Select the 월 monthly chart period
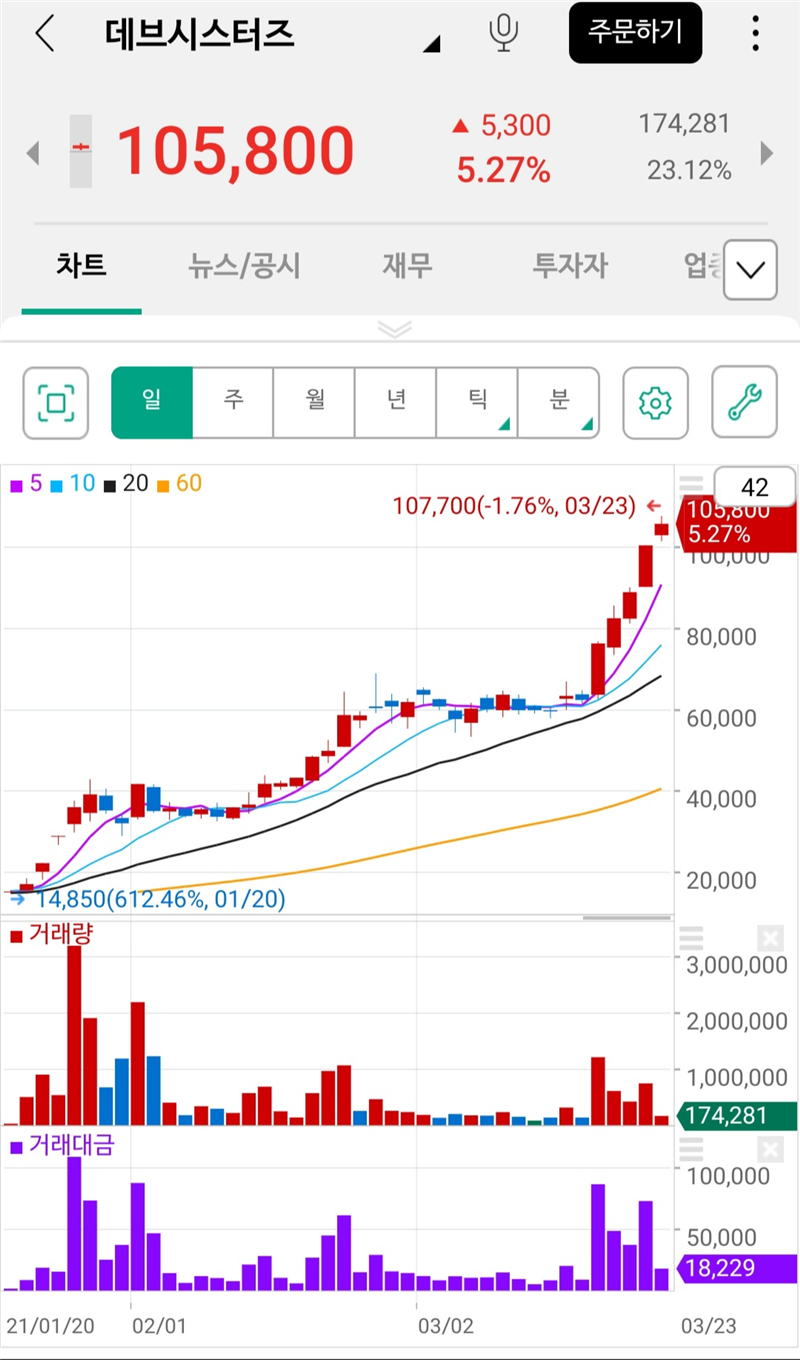This screenshot has width=800, height=1360. tap(314, 403)
